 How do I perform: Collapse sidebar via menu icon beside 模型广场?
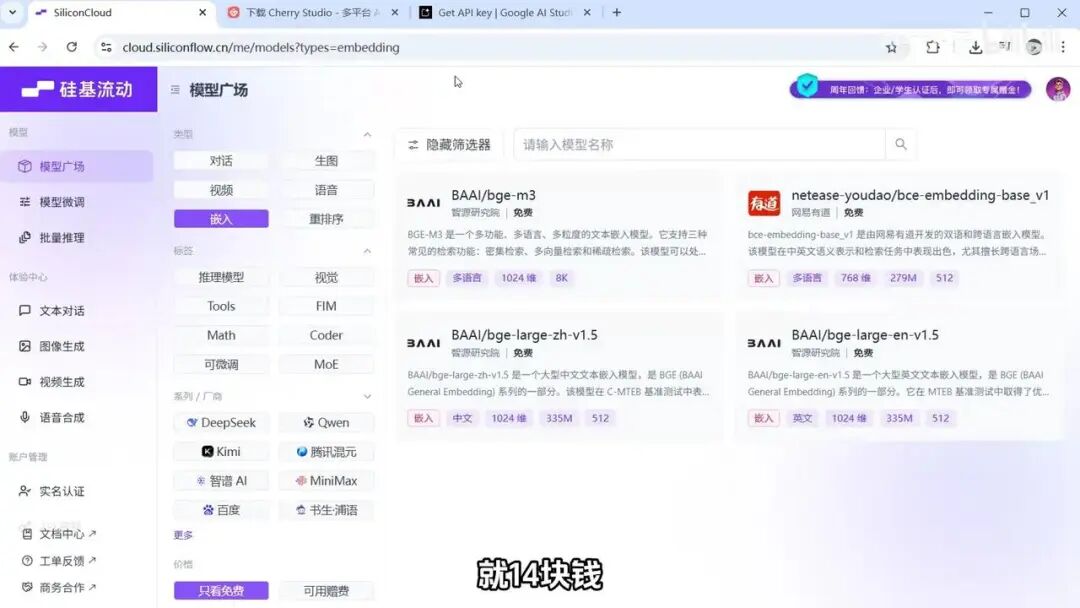tap(175, 90)
